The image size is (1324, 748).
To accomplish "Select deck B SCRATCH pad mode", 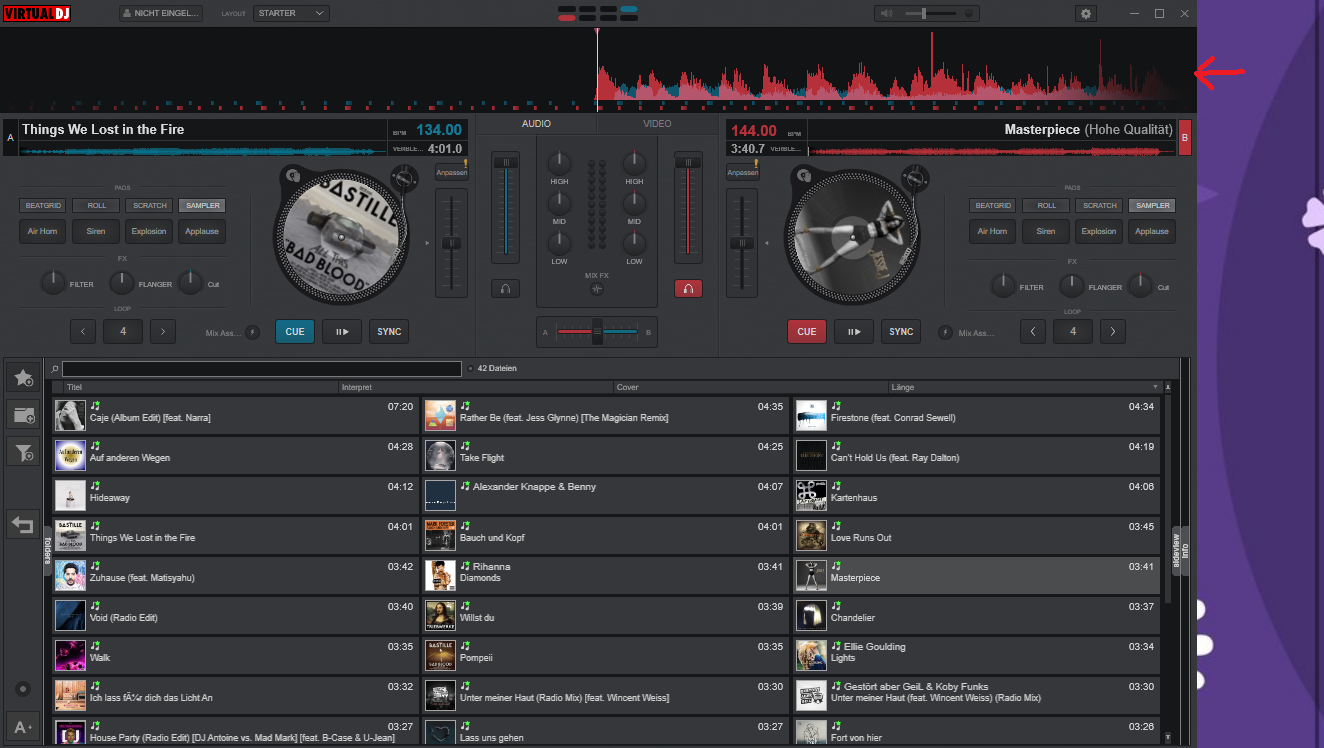I will pyautogui.click(x=1099, y=205).
